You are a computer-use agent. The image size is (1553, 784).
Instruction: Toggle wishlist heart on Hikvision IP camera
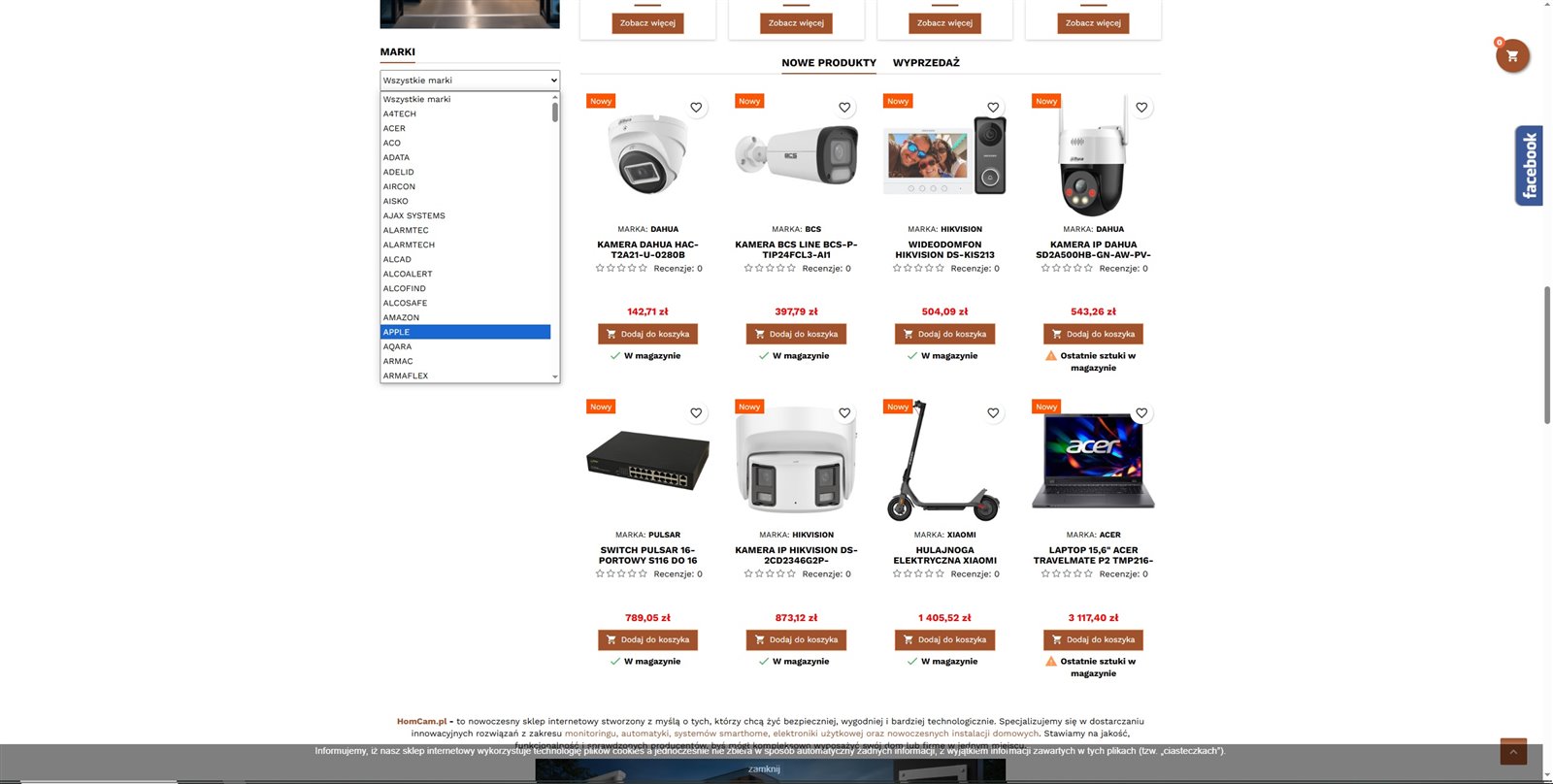(844, 413)
